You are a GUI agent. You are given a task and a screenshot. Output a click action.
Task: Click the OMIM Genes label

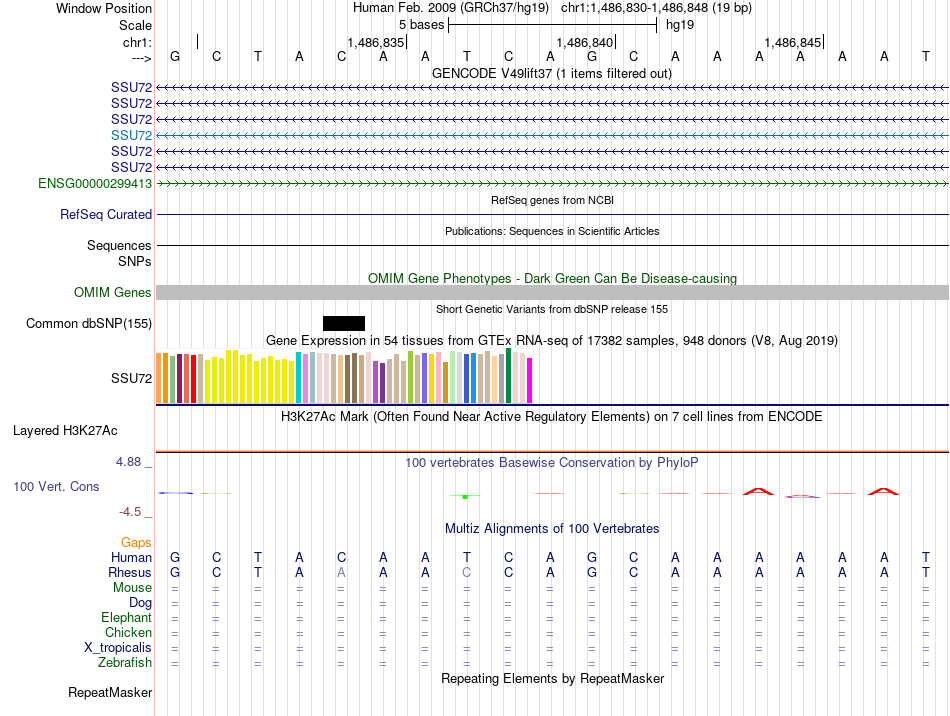(113, 293)
